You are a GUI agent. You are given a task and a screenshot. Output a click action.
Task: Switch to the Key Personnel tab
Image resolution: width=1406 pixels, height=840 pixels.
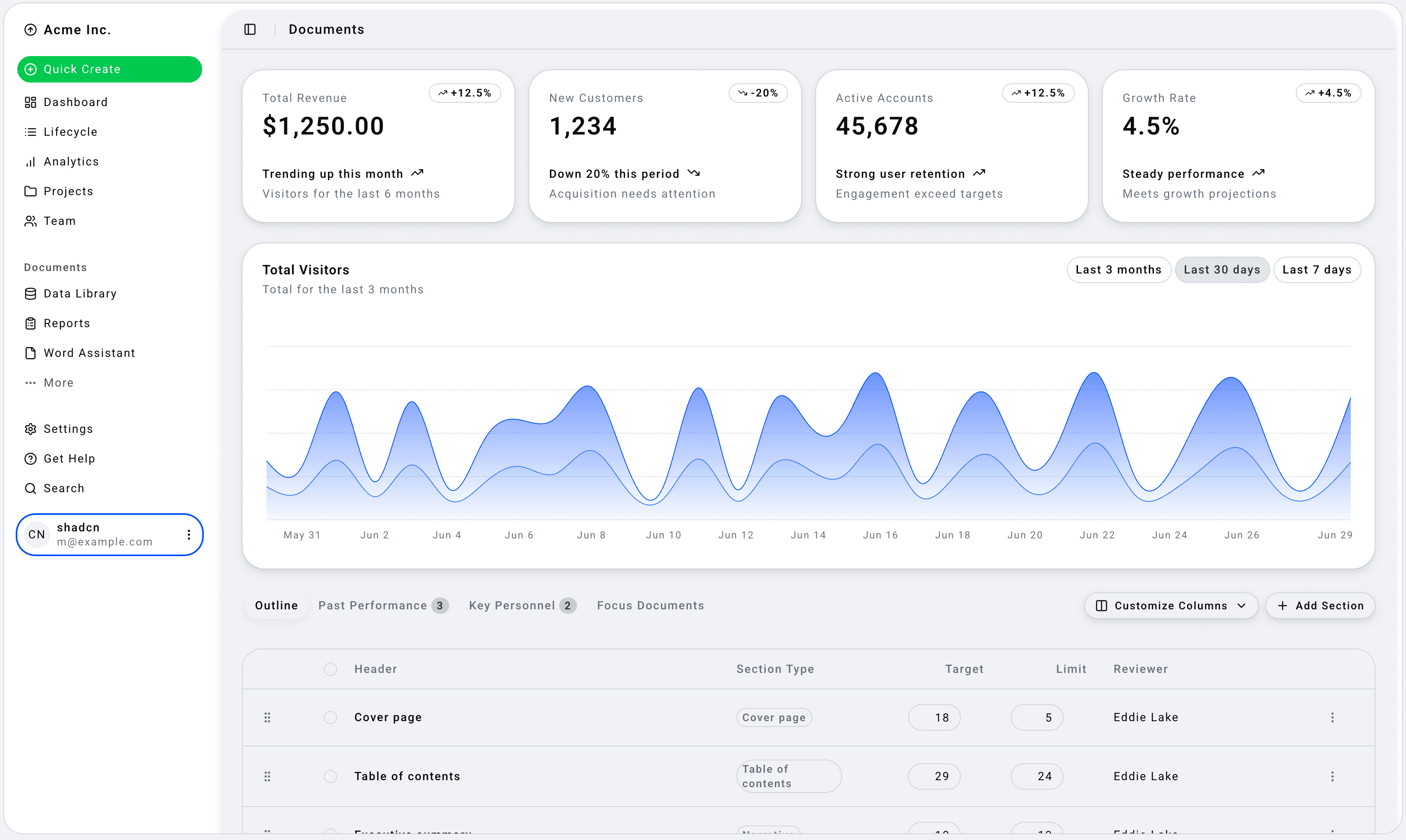point(522,606)
